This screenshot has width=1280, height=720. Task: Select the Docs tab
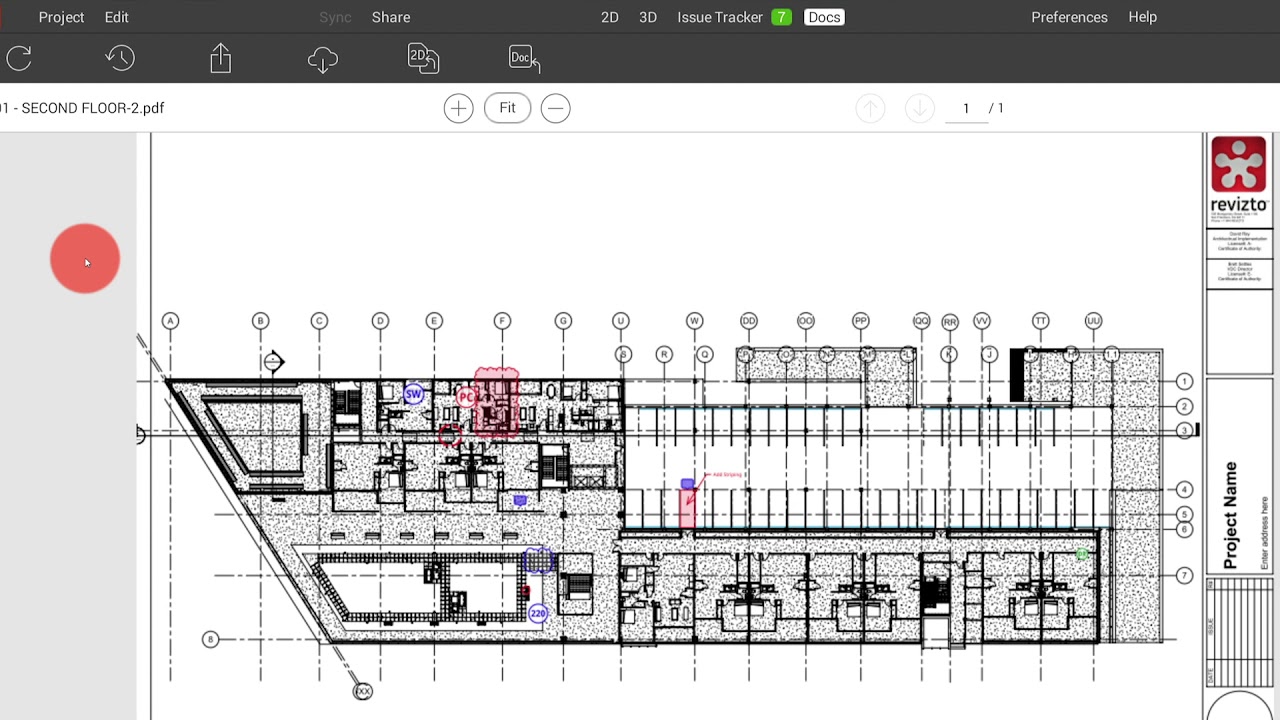[824, 17]
